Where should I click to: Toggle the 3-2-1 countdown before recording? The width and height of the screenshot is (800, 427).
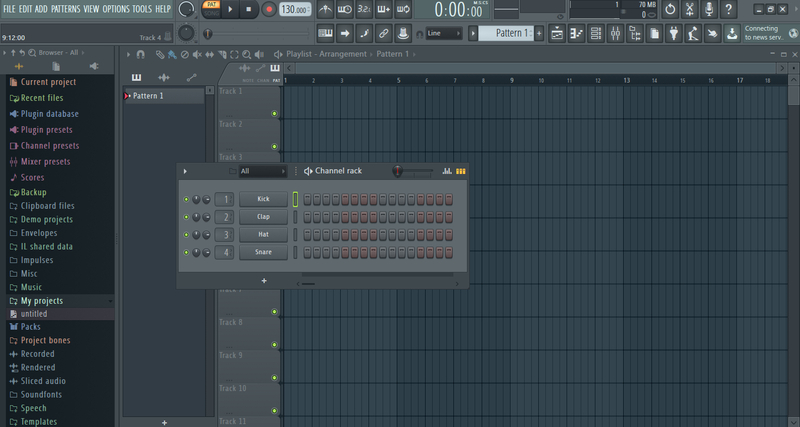coord(364,9)
